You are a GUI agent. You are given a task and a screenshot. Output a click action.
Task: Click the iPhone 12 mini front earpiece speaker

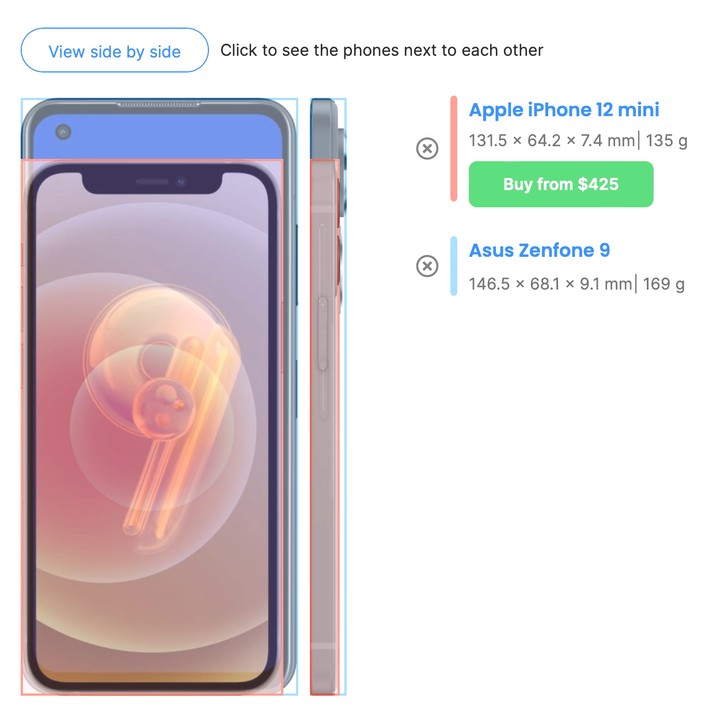(152, 182)
